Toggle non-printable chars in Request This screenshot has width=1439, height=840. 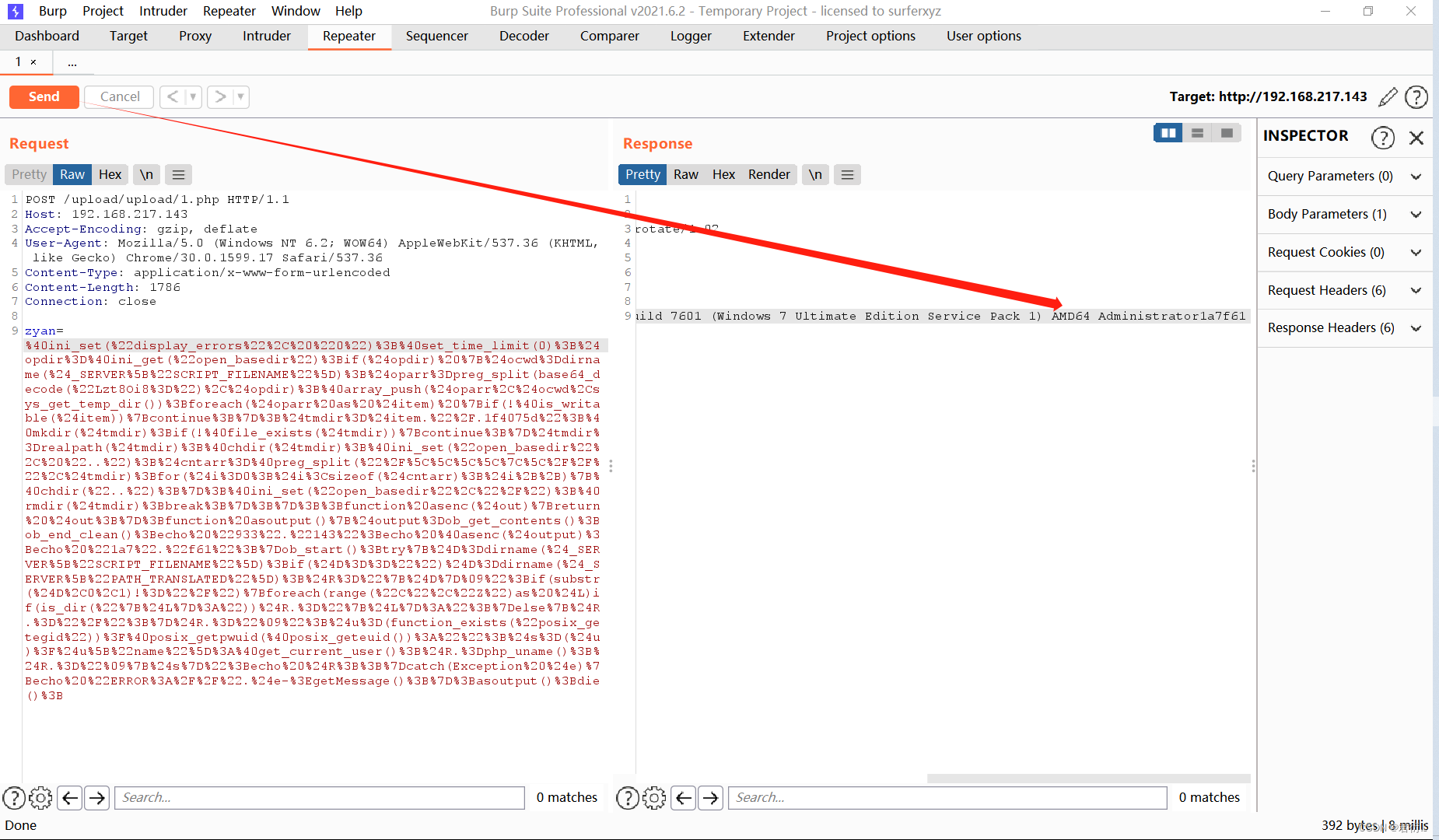[x=146, y=174]
